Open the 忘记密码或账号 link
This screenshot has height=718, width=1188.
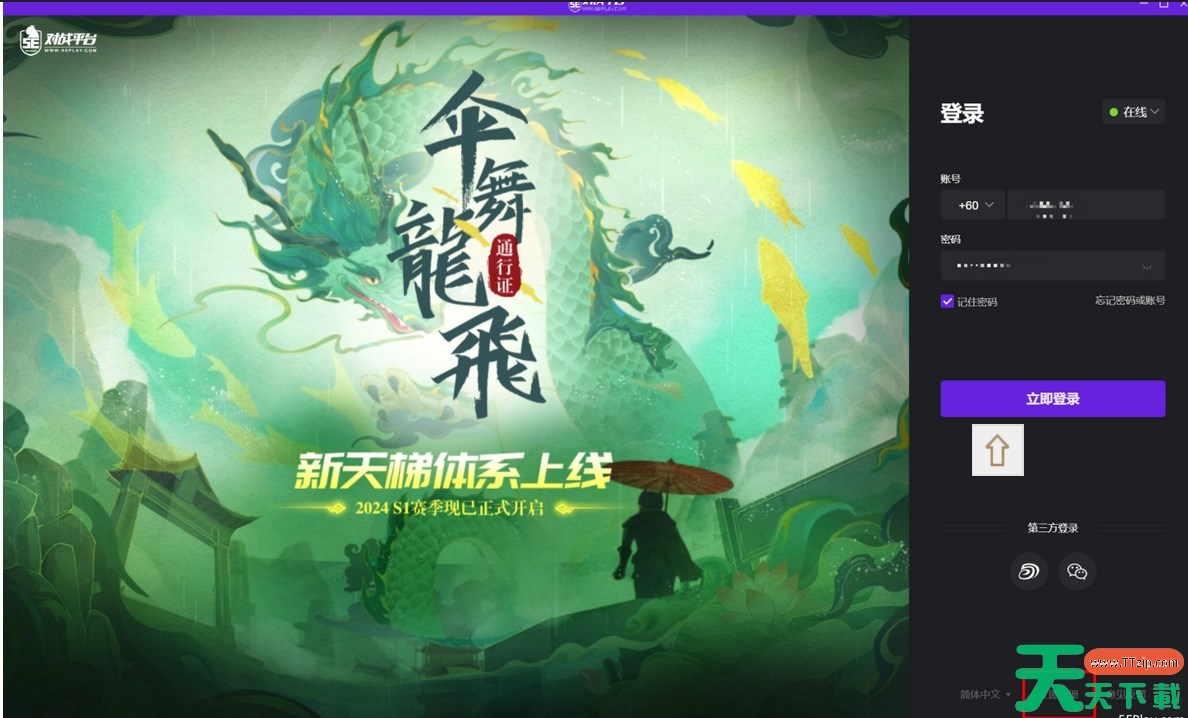coord(1130,301)
